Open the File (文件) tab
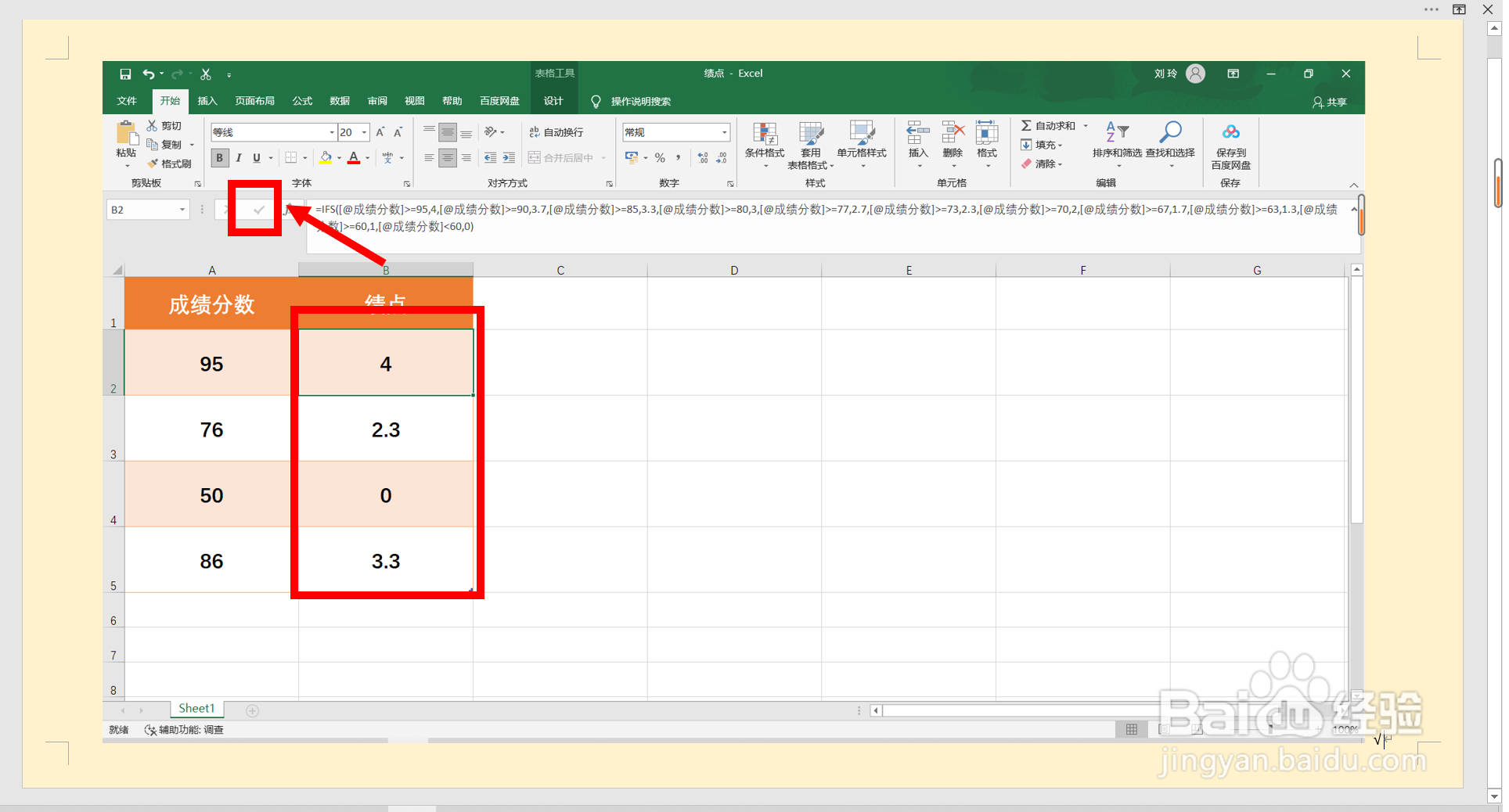 click(127, 101)
